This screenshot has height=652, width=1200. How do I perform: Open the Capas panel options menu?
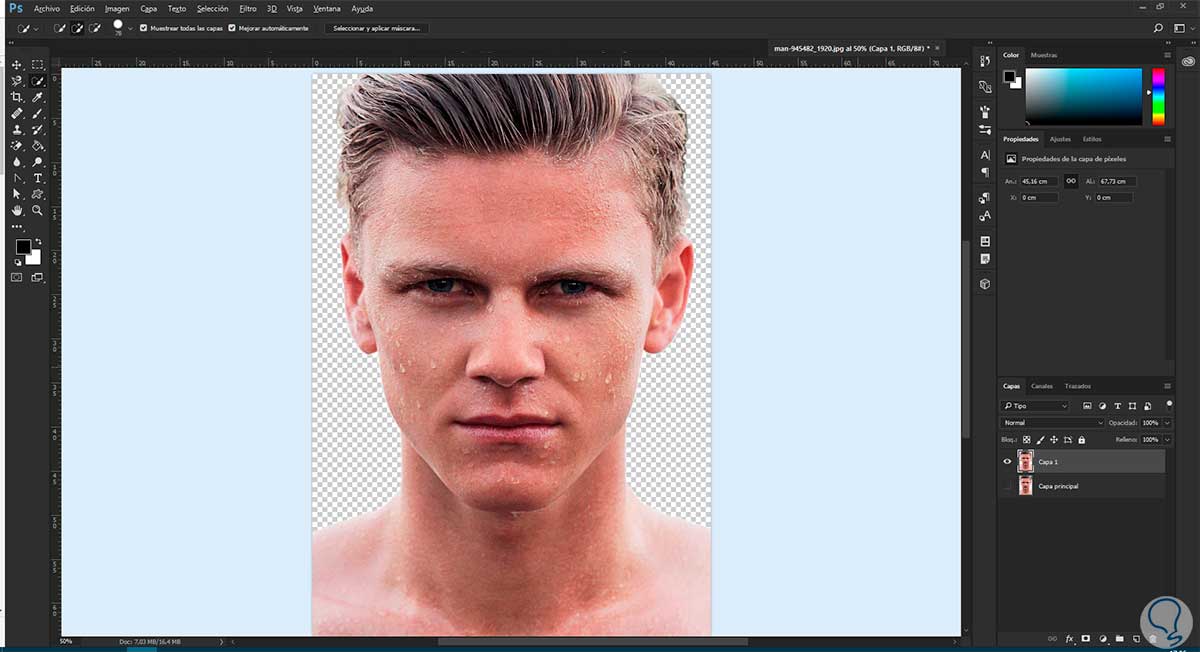click(1167, 386)
